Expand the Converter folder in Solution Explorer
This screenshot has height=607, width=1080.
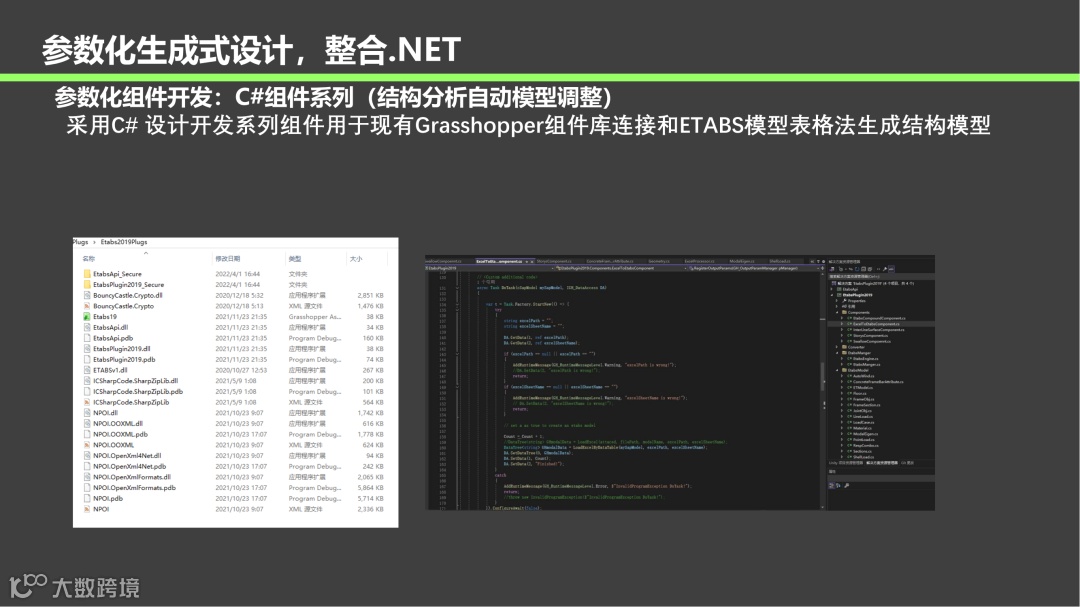tap(837, 347)
